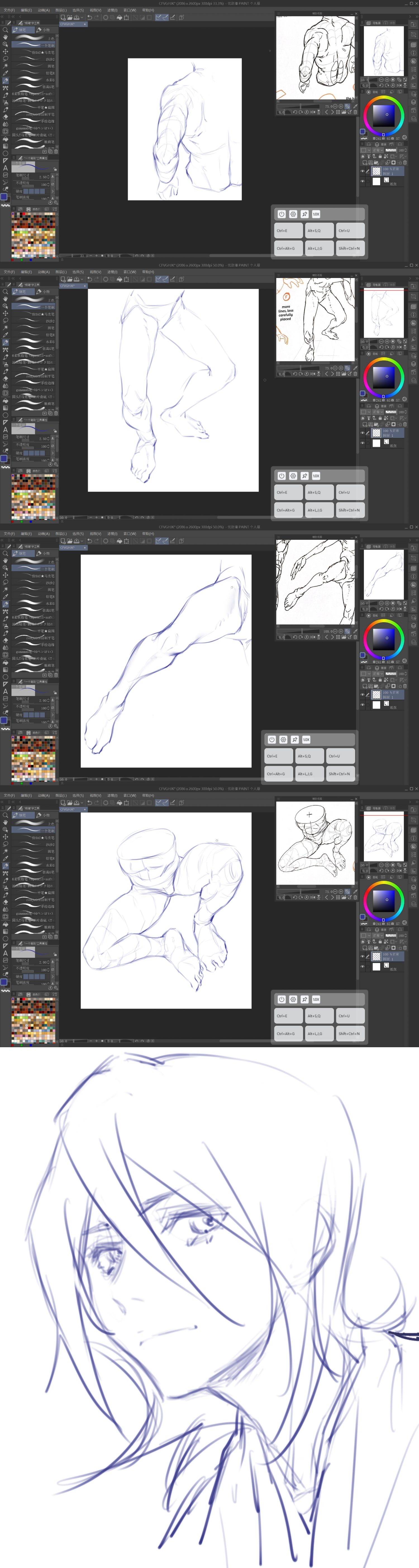Select the Zoom magnifier tool in arm-sketch window
This screenshot has width=419, height=1568.
coord(6,30)
